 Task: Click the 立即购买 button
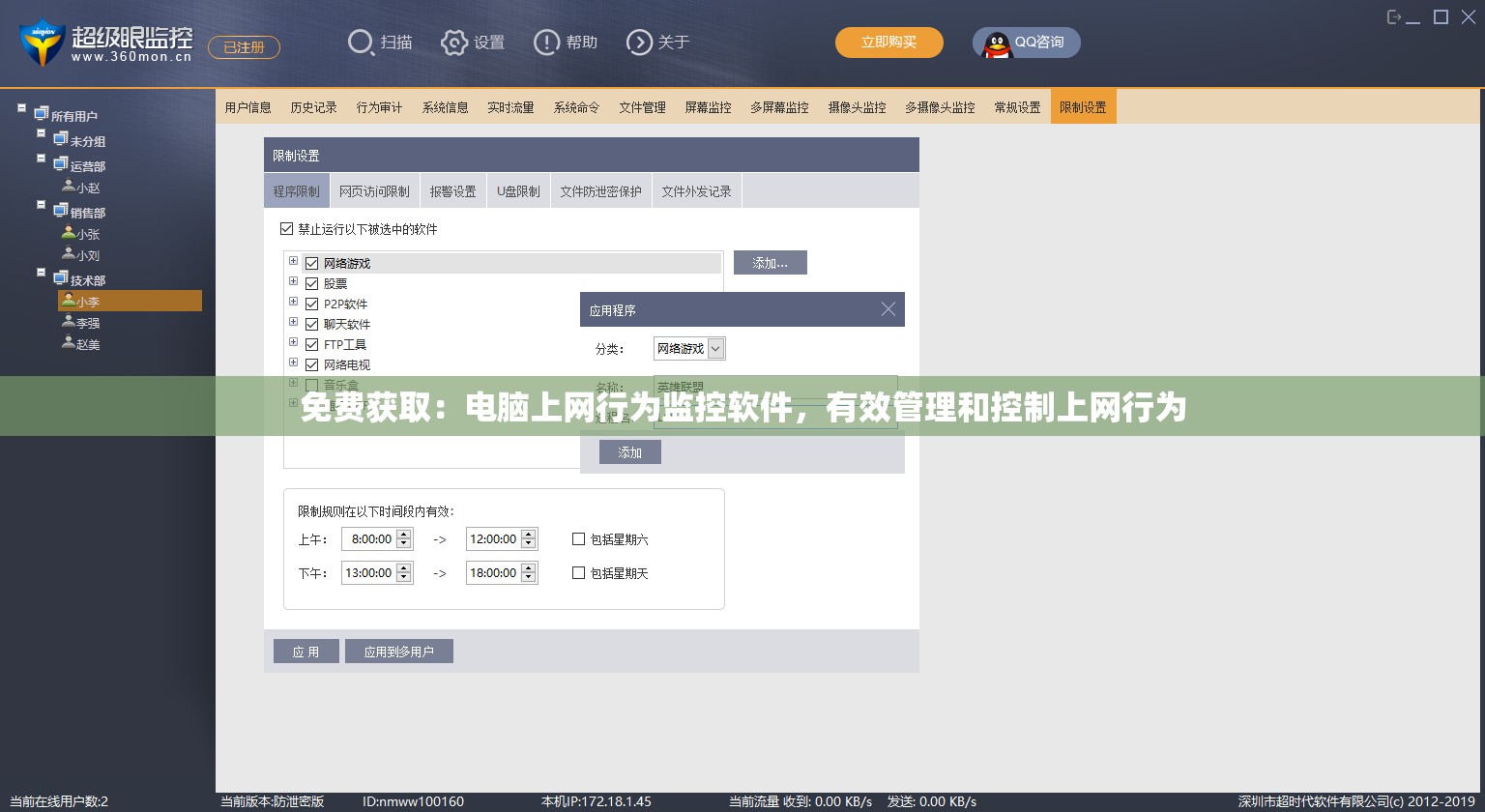tap(889, 42)
